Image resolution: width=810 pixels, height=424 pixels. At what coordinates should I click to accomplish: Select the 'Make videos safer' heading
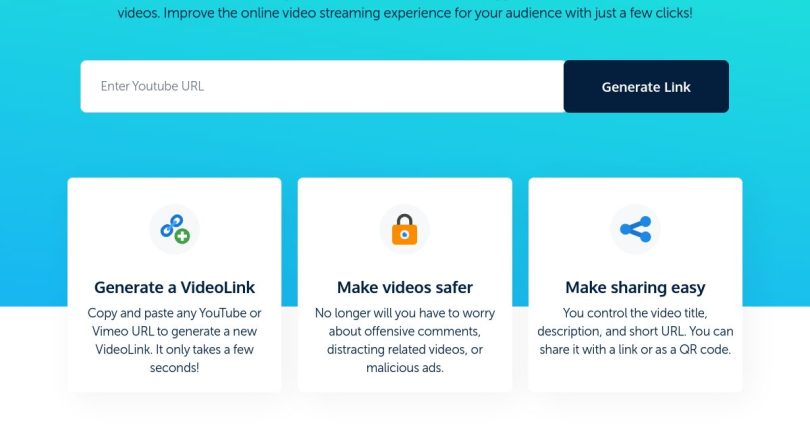click(x=404, y=288)
